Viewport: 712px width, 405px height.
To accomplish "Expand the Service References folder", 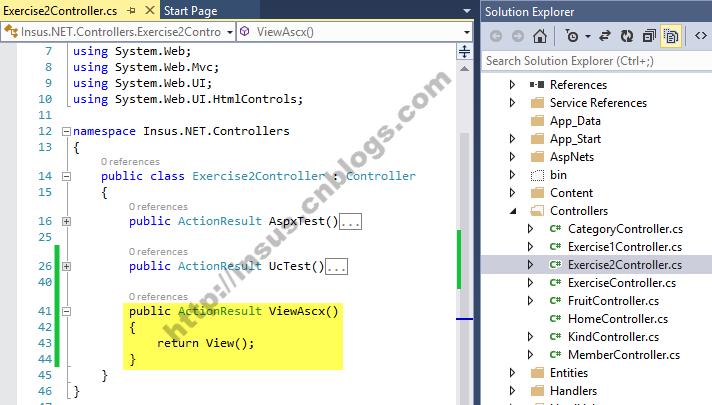I will click(512, 103).
